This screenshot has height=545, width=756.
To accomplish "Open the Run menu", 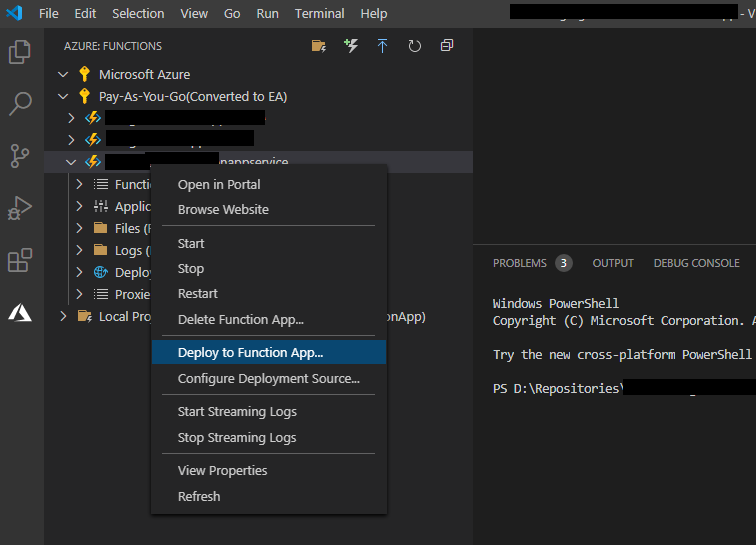I will tap(268, 14).
